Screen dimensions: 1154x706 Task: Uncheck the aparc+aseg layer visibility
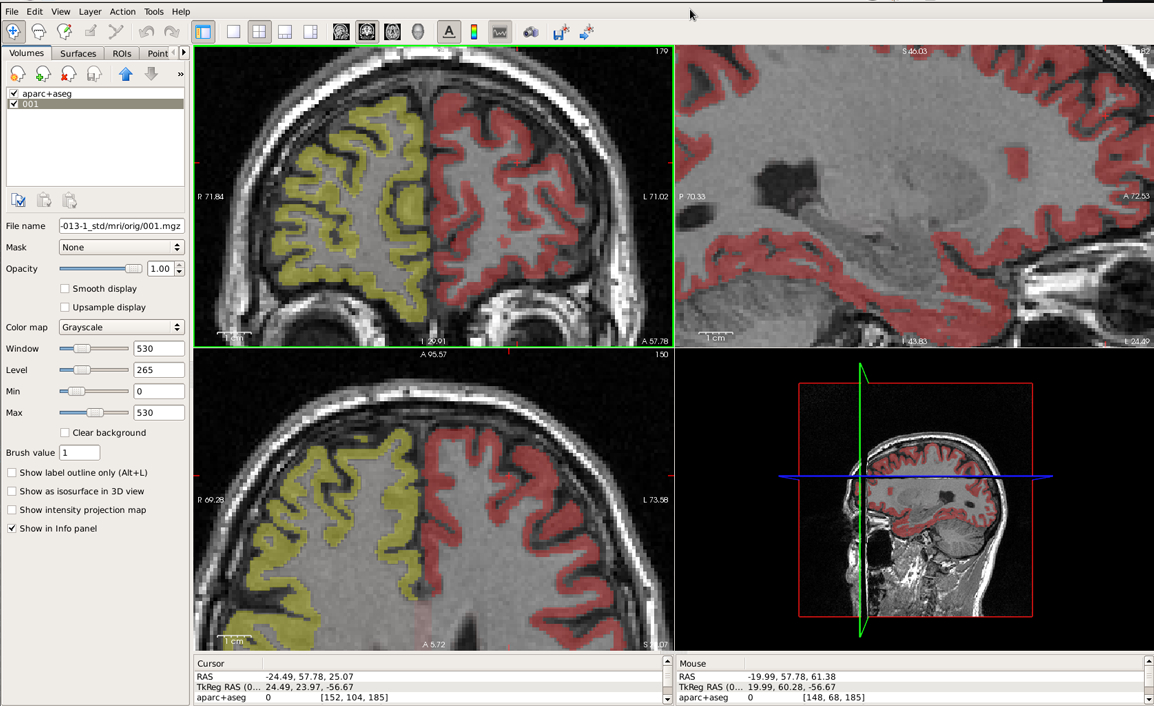[13, 93]
